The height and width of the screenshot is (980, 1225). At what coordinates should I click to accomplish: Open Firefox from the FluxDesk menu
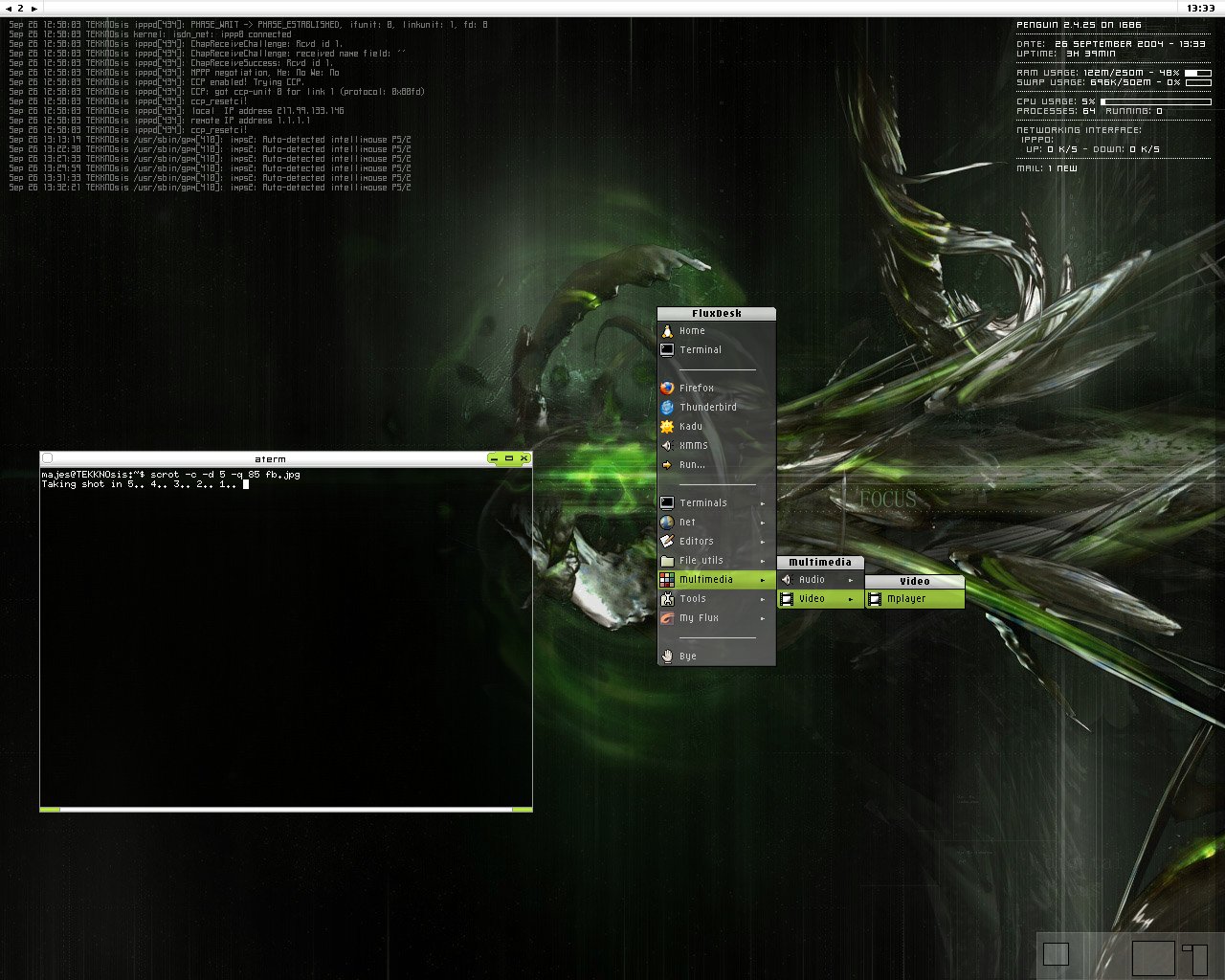pos(697,389)
